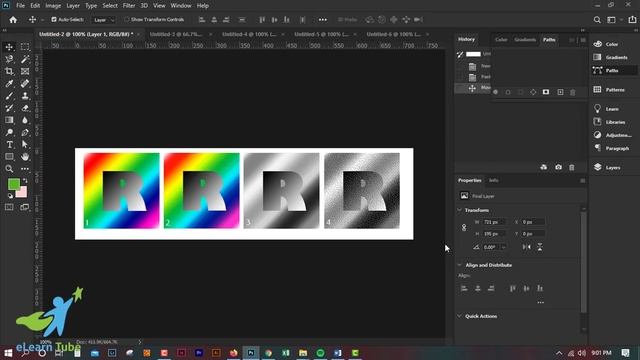The image size is (640, 360).
Task: Add mask icon in Paths panel
Action: (546, 92)
